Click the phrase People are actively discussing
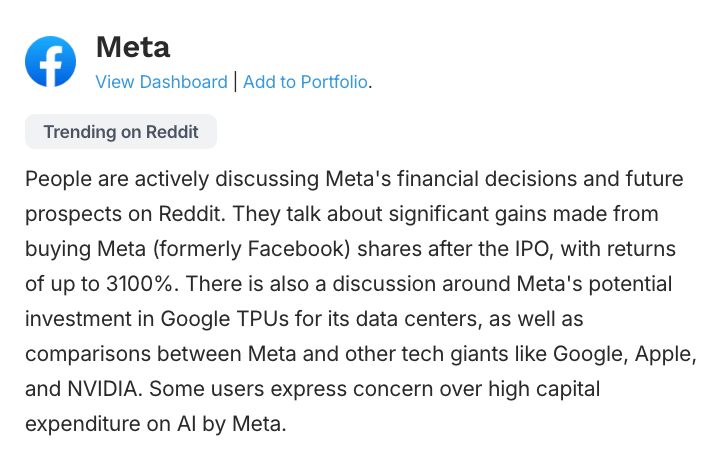 [x=172, y=179]
